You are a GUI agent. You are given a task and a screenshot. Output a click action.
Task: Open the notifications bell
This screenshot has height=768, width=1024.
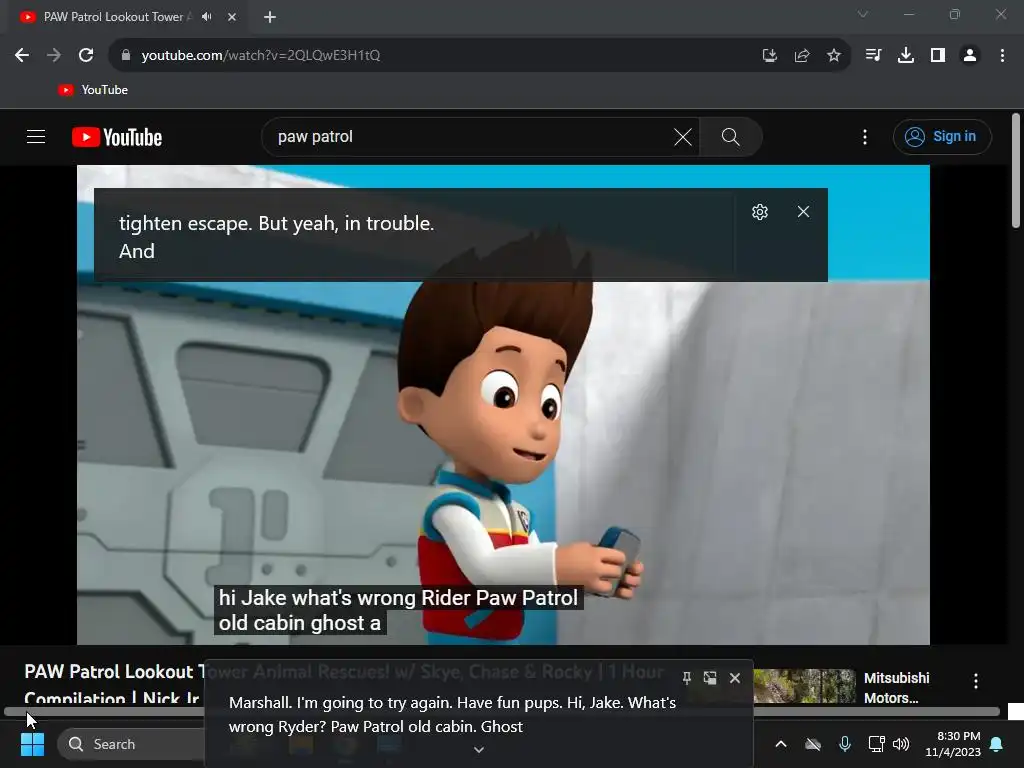(x=997, y=744)
